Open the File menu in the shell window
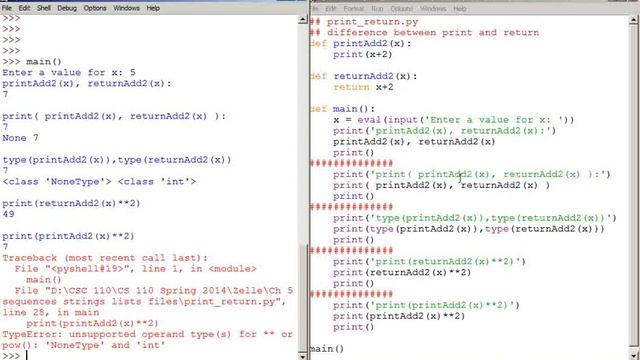Image resolution: width=640 pixels, height=360 pixels. coord(7,8)
